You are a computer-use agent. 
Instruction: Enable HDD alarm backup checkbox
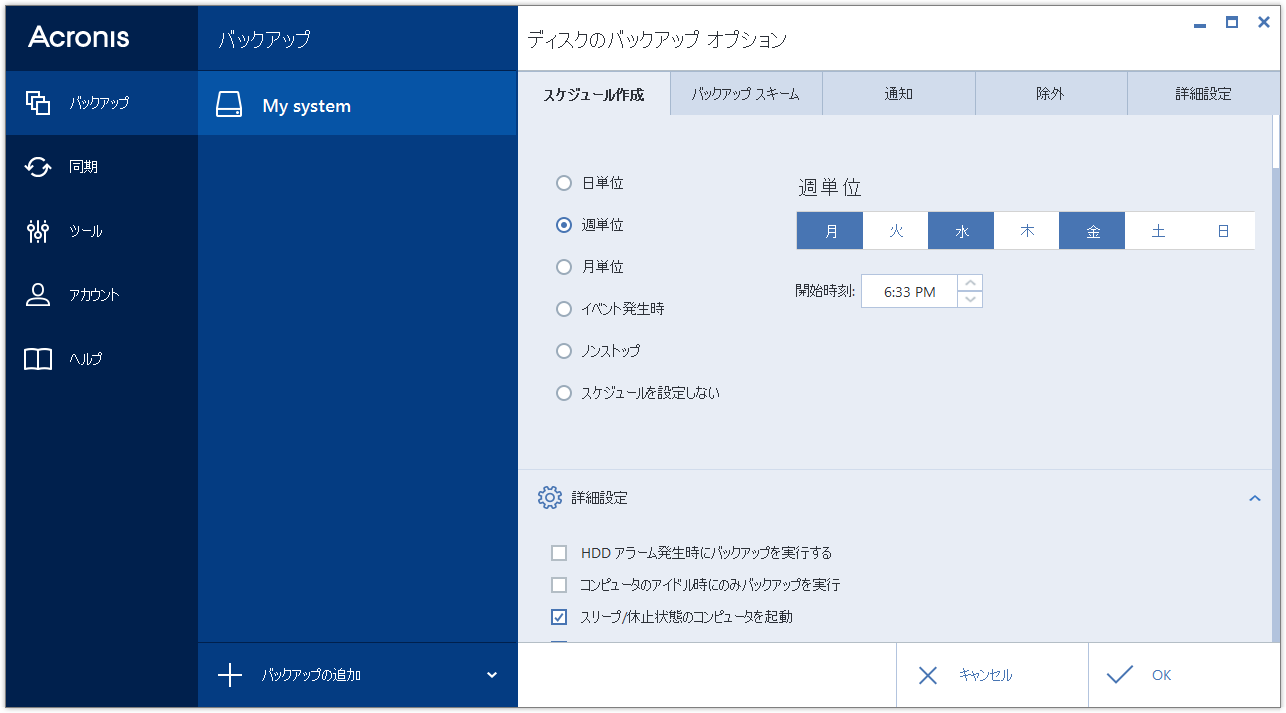559,553
